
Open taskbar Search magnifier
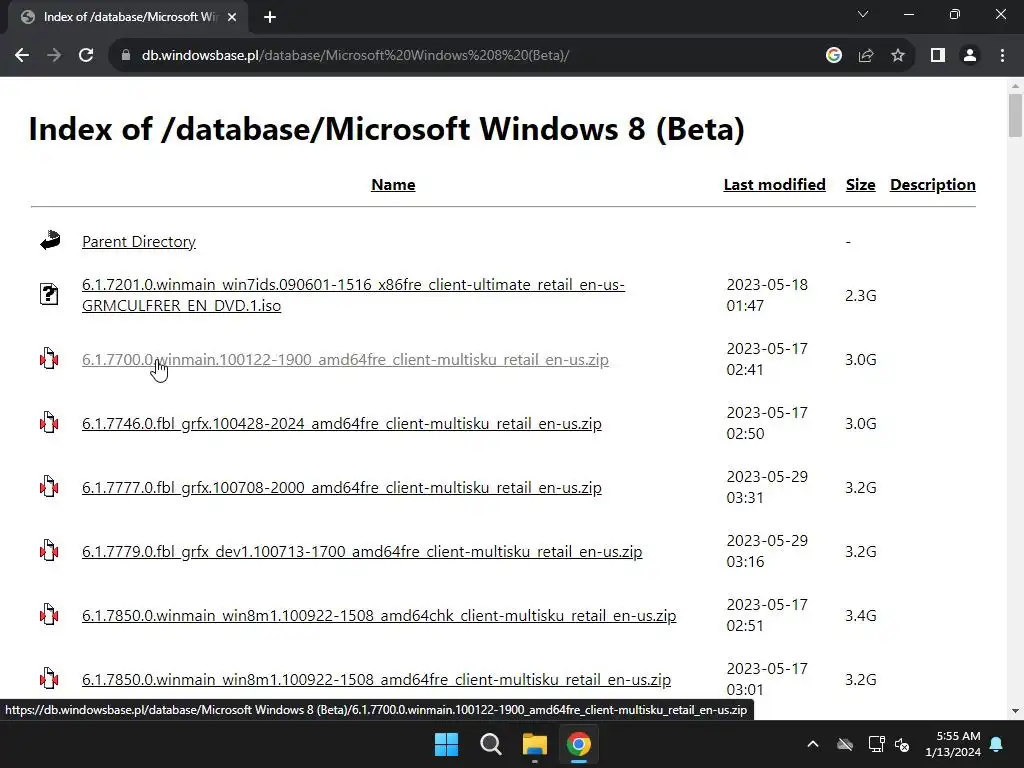click(x=490, y=744)
